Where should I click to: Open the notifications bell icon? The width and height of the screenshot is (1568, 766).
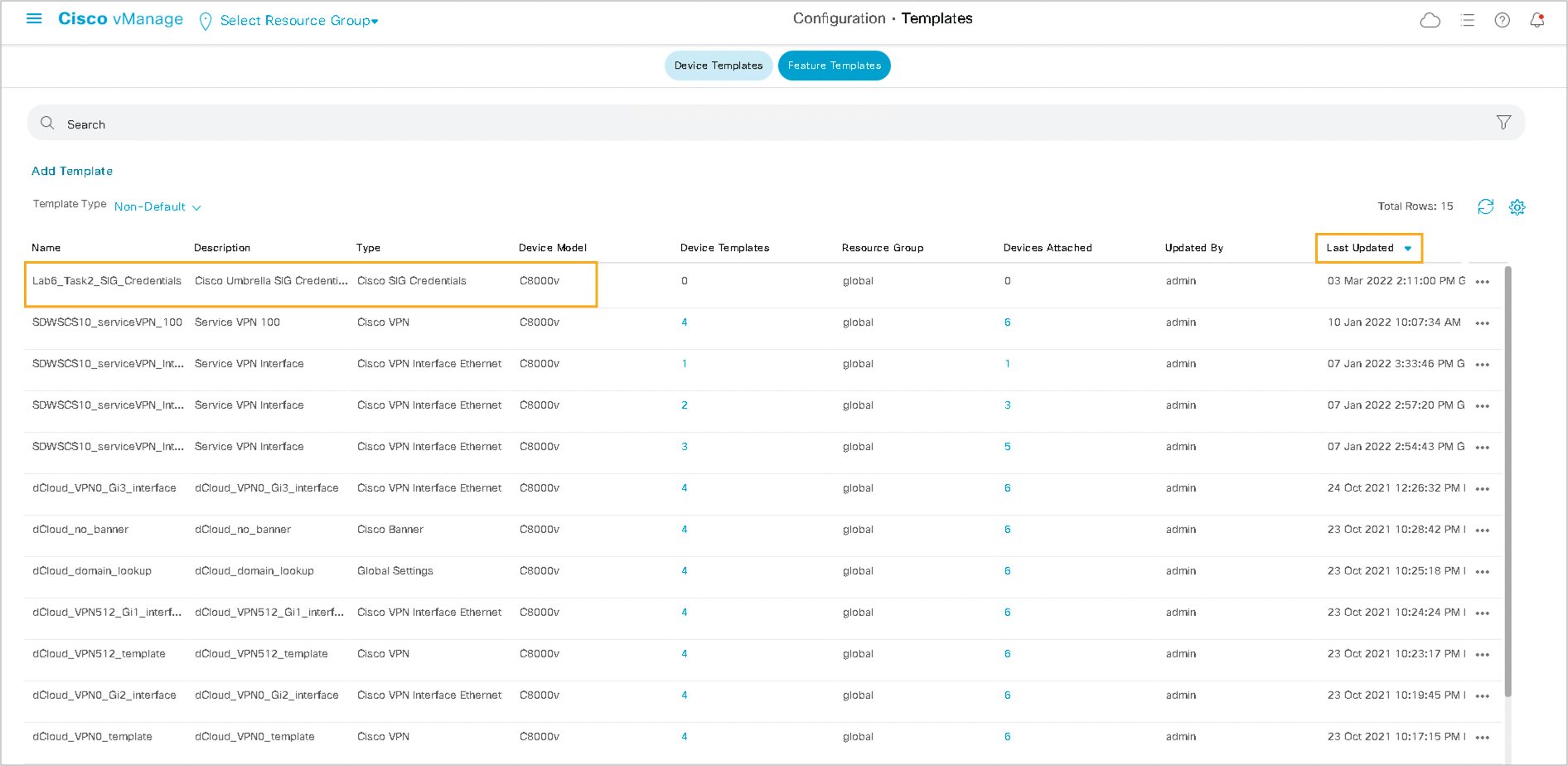(1537, 20)
